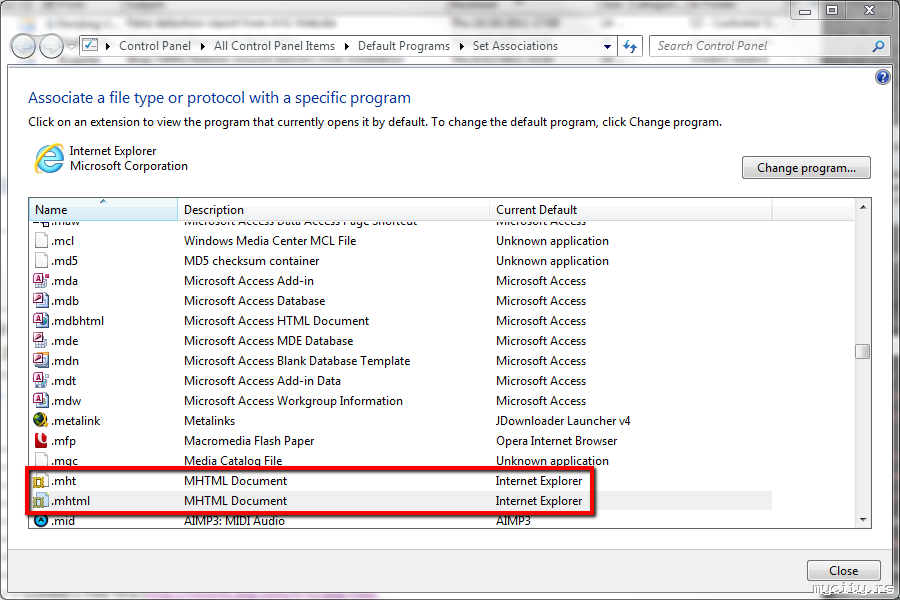Click the Forward navigation arrow
Image resolution: width=900 pixels, height=600 pixels.
pyautogui.click(x=51, y=47)
